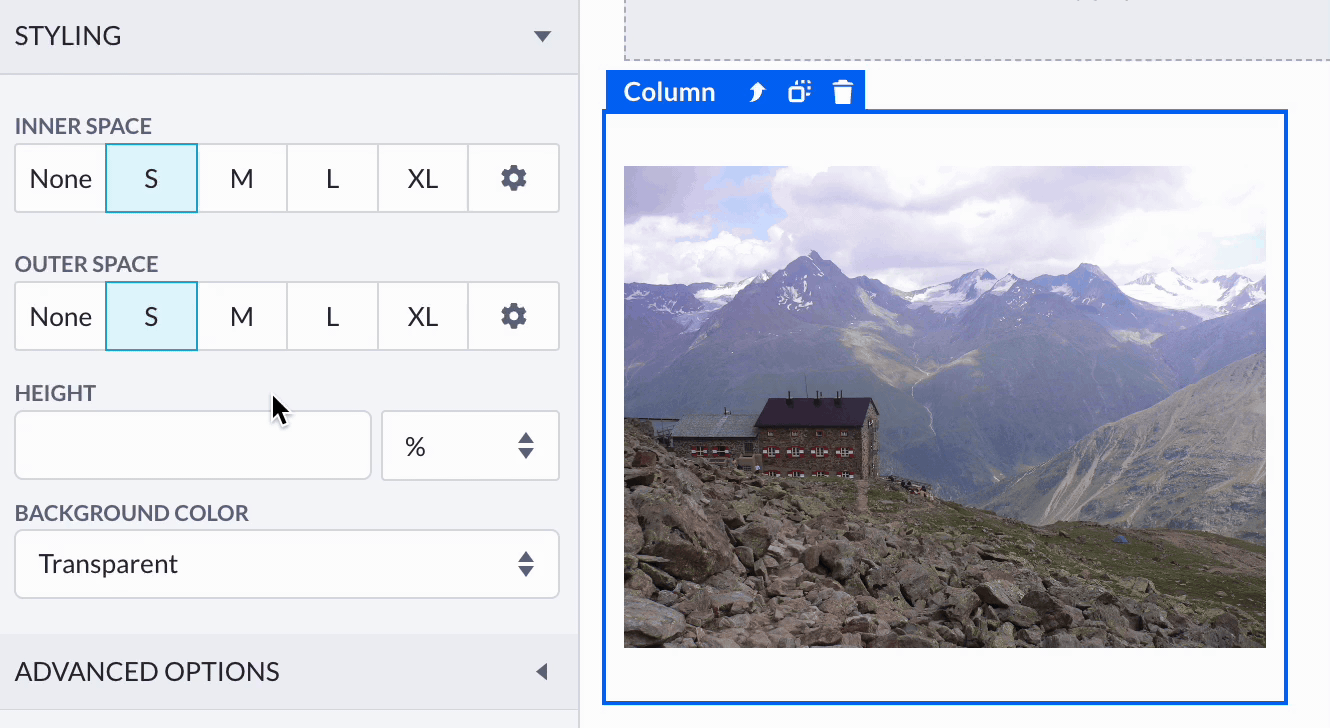Set Inner Space to XL
The image size is (1330, 728).
423,178
